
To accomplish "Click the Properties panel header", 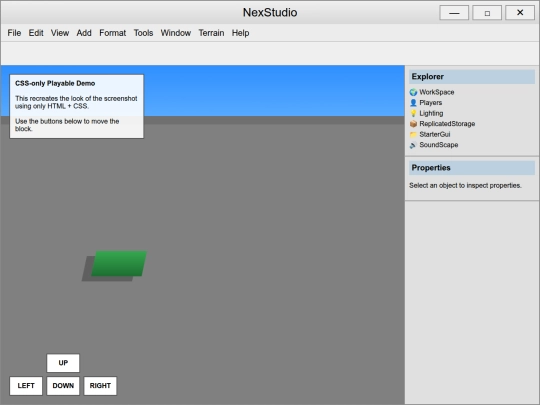I will click(472, 168).
